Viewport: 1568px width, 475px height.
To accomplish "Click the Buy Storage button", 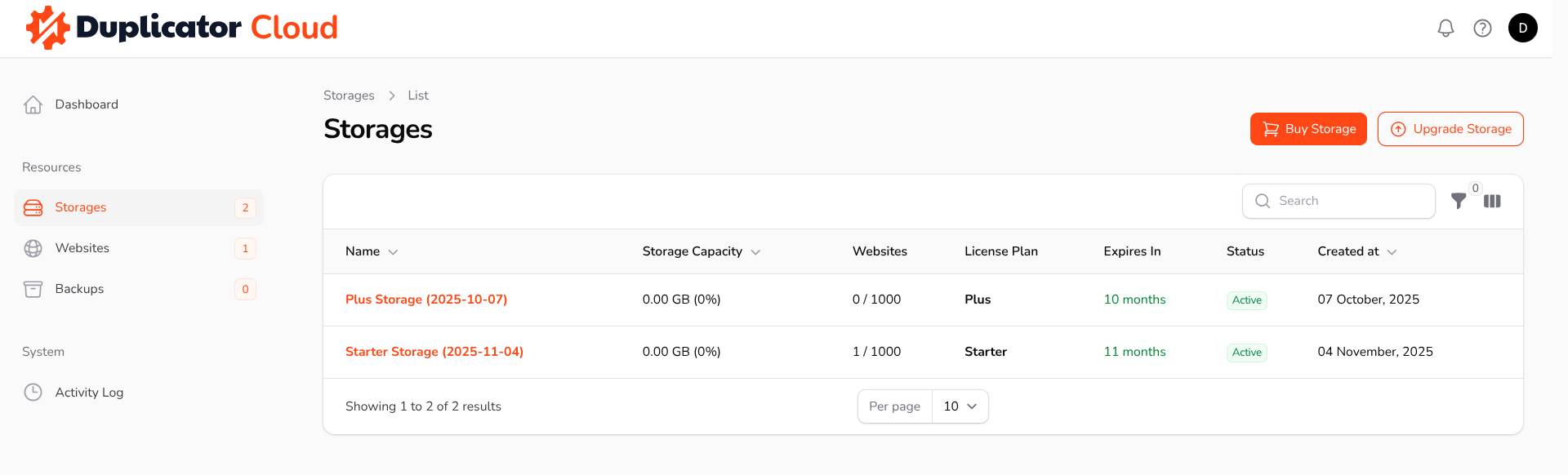I will point(1307,129).
